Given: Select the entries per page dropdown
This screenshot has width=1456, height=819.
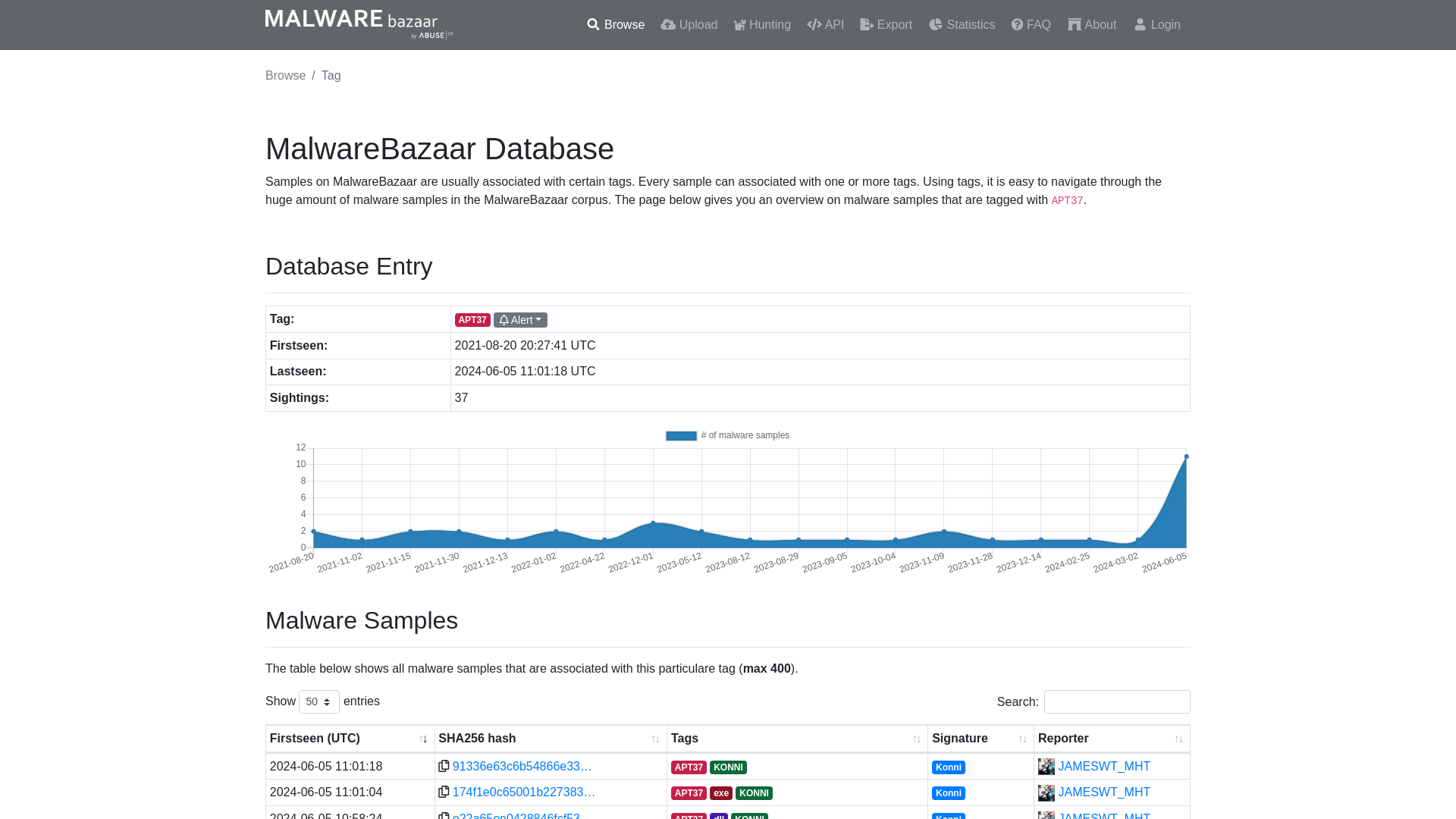Looking at the screenshot, I should pyautogui.click(x=318, y=701).
